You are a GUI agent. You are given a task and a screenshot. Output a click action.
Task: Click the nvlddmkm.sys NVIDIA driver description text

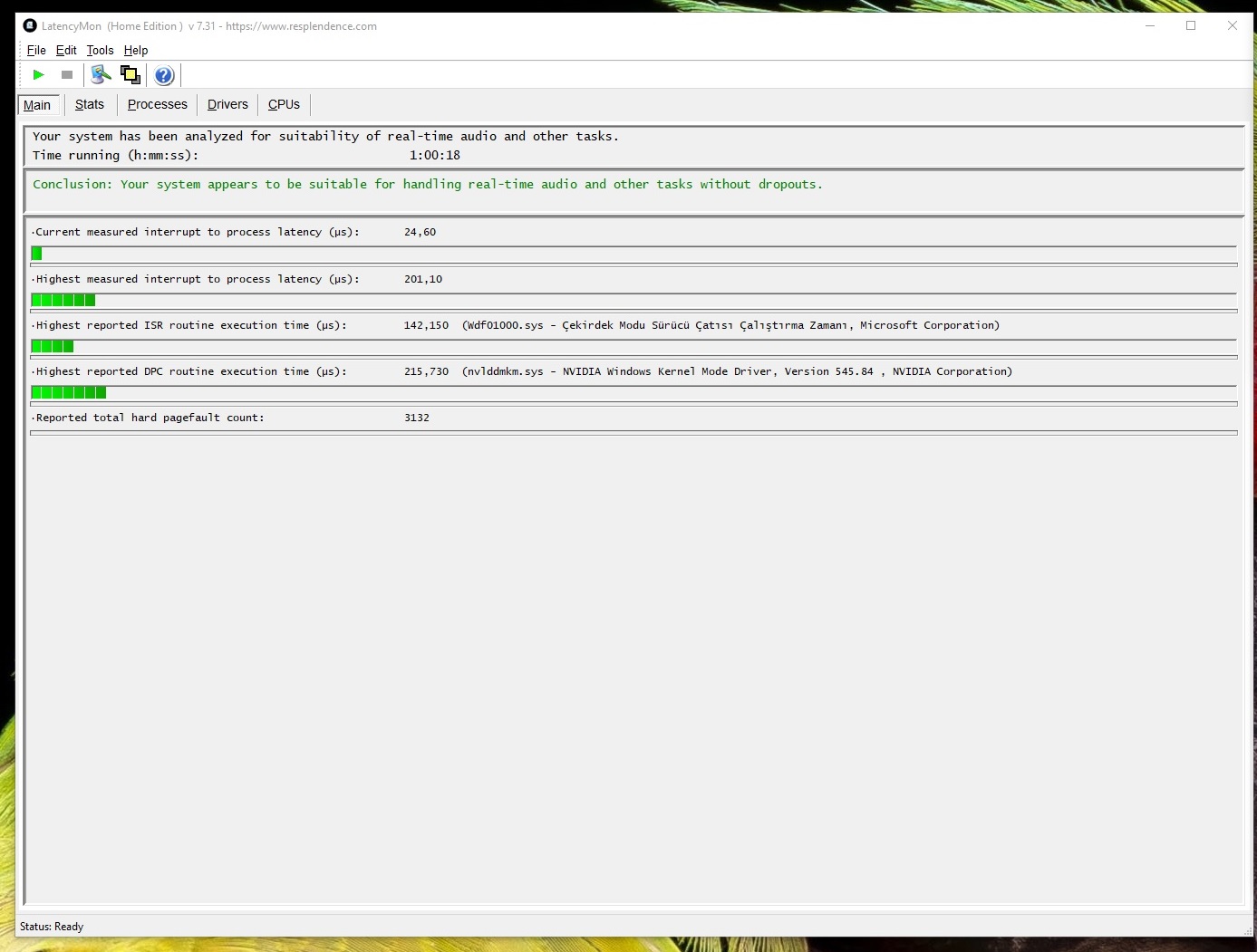point(737,371)
